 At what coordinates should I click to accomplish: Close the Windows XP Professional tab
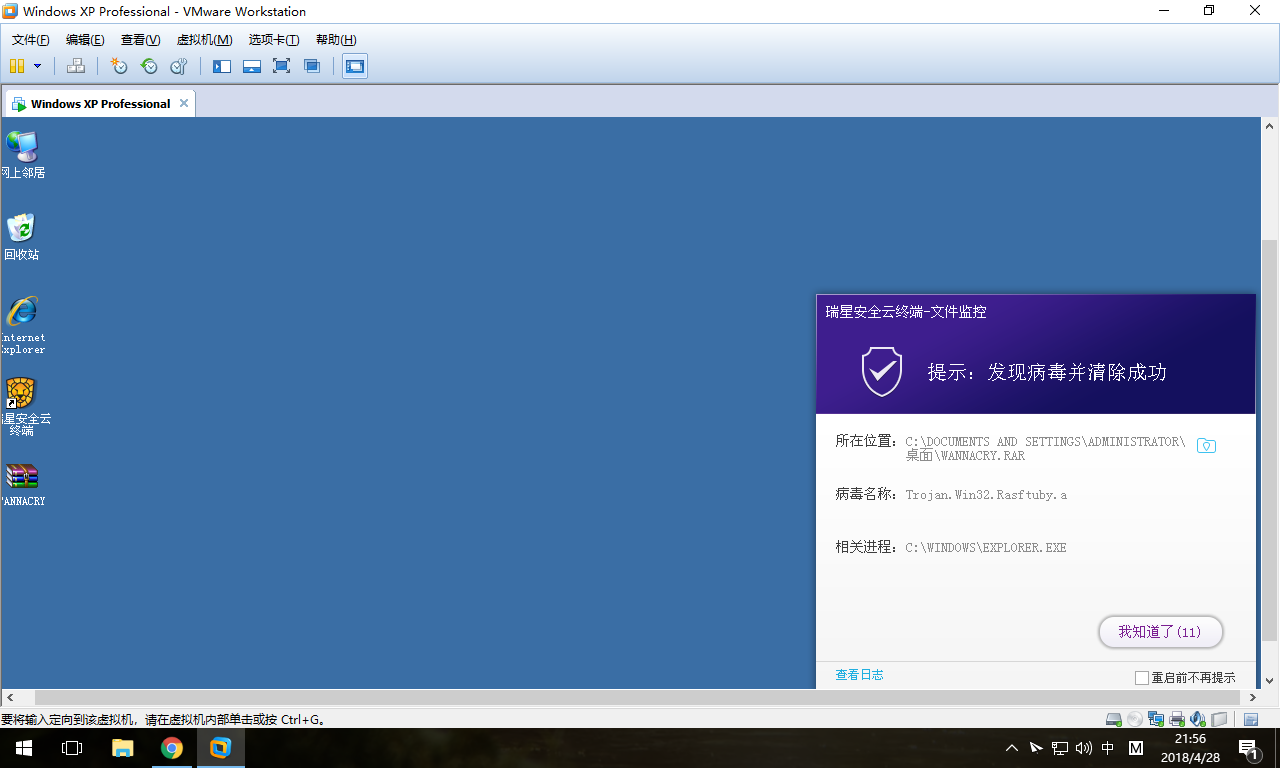coord(183,104)
